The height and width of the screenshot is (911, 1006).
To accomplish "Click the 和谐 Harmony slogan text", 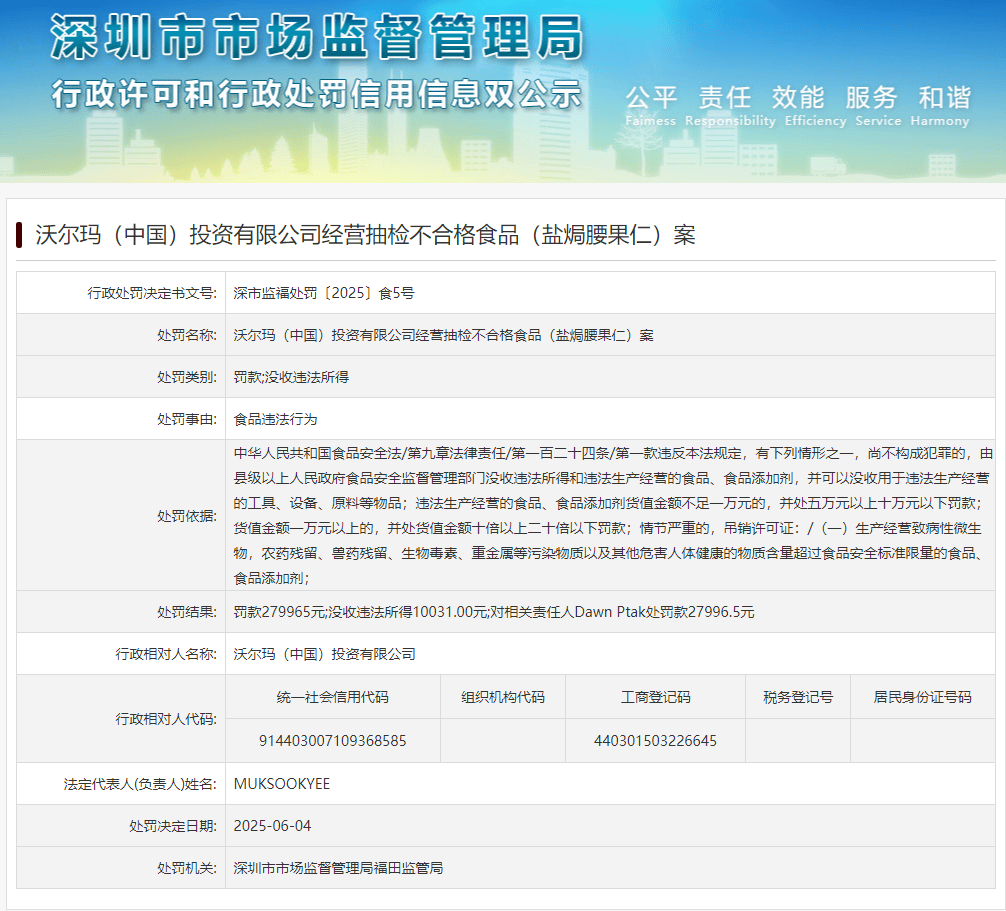I will (x=940, y=106).
